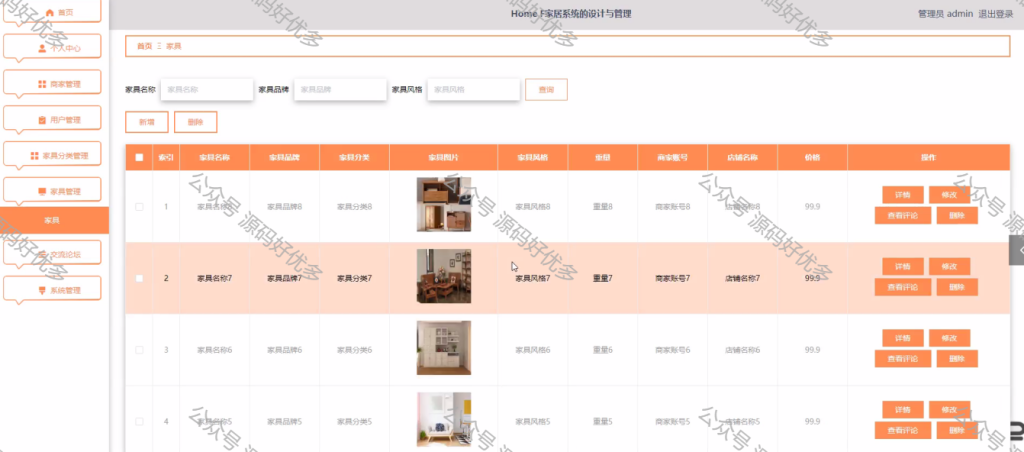Click the 家具图片 column header
The width and height of the screenshot is (1024, 452).
[443, 157]
